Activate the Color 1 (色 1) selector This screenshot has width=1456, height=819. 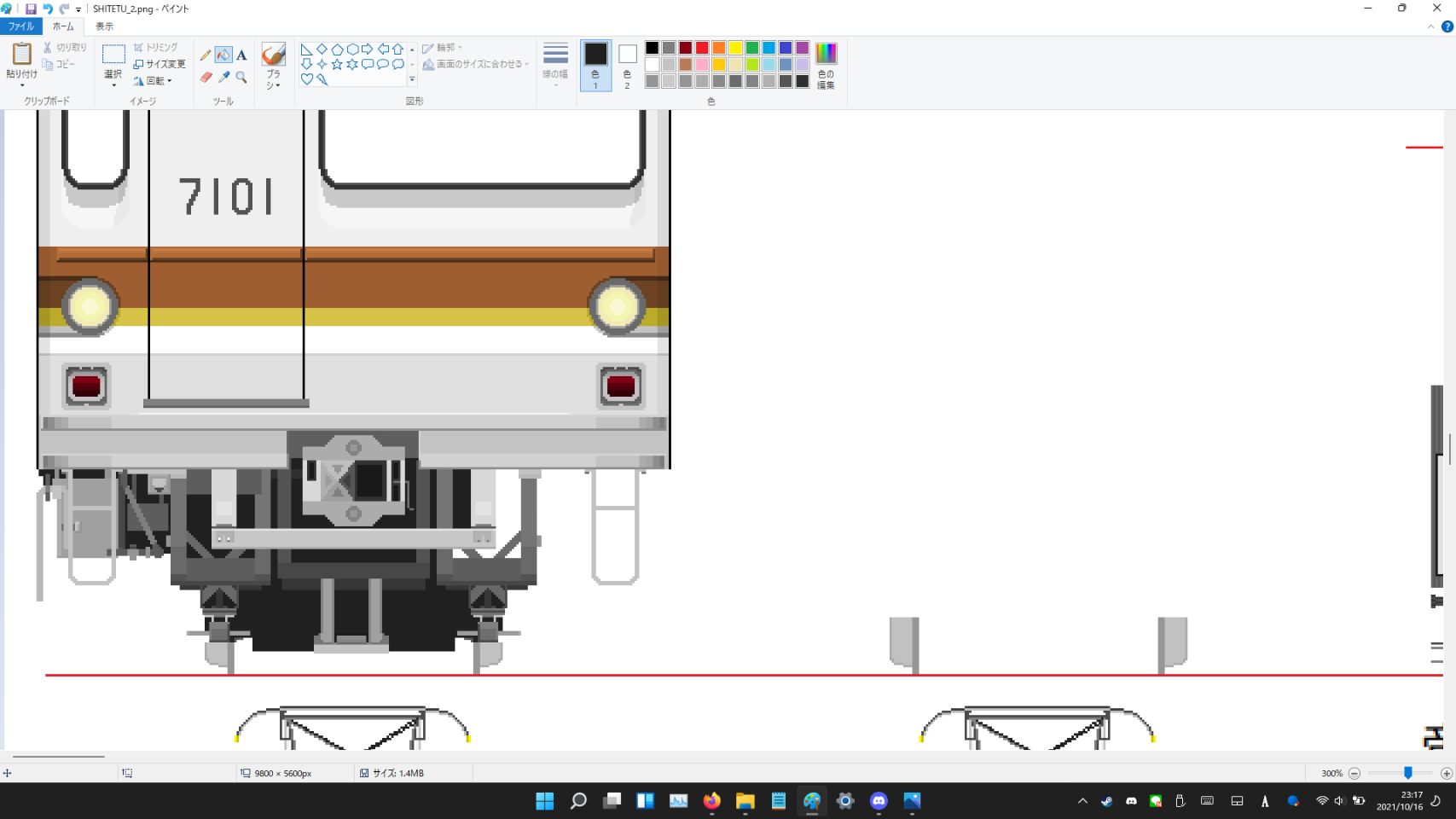[595, 65]
